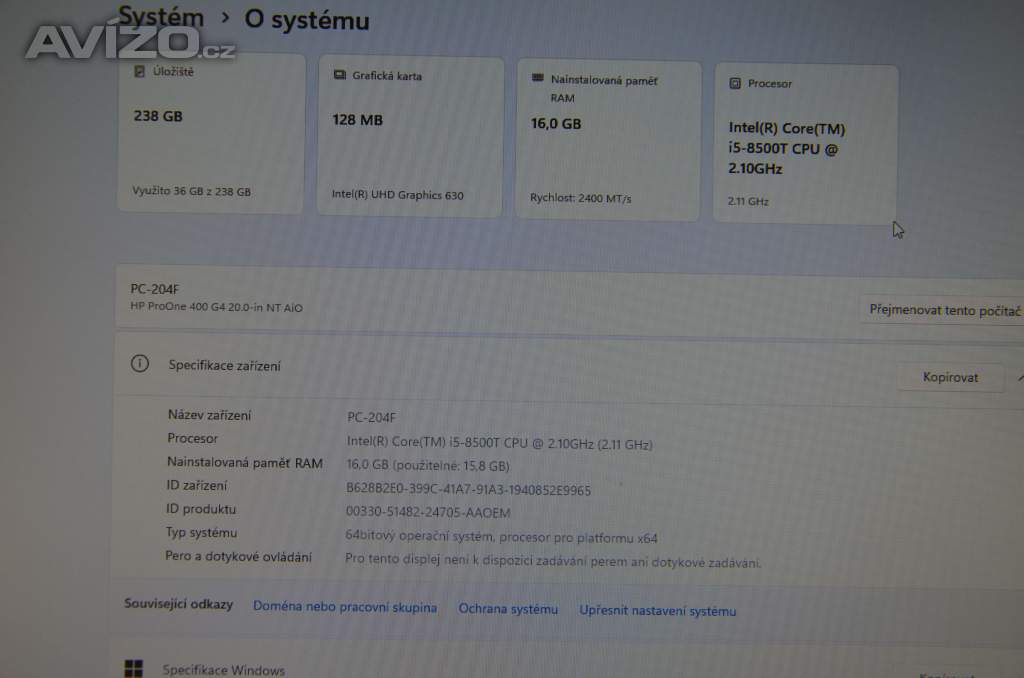
Task: Click the Windows logo beside Specifikace Windows
Action: 133,668
